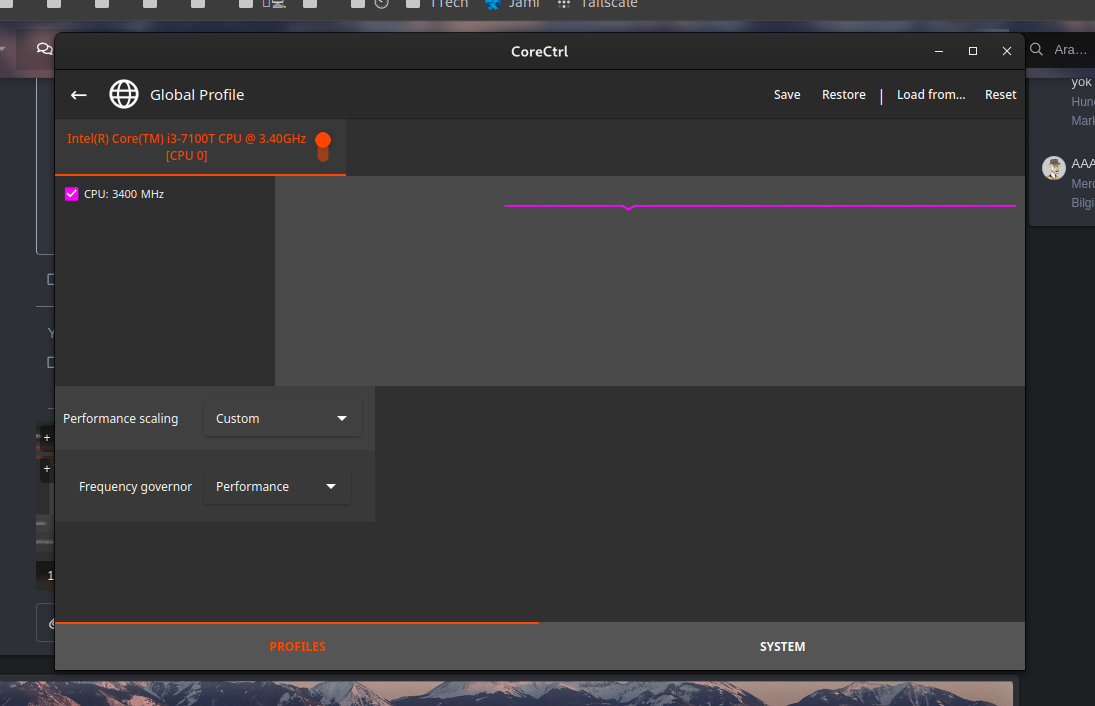Click the Frequency governor label

[135, 487]
